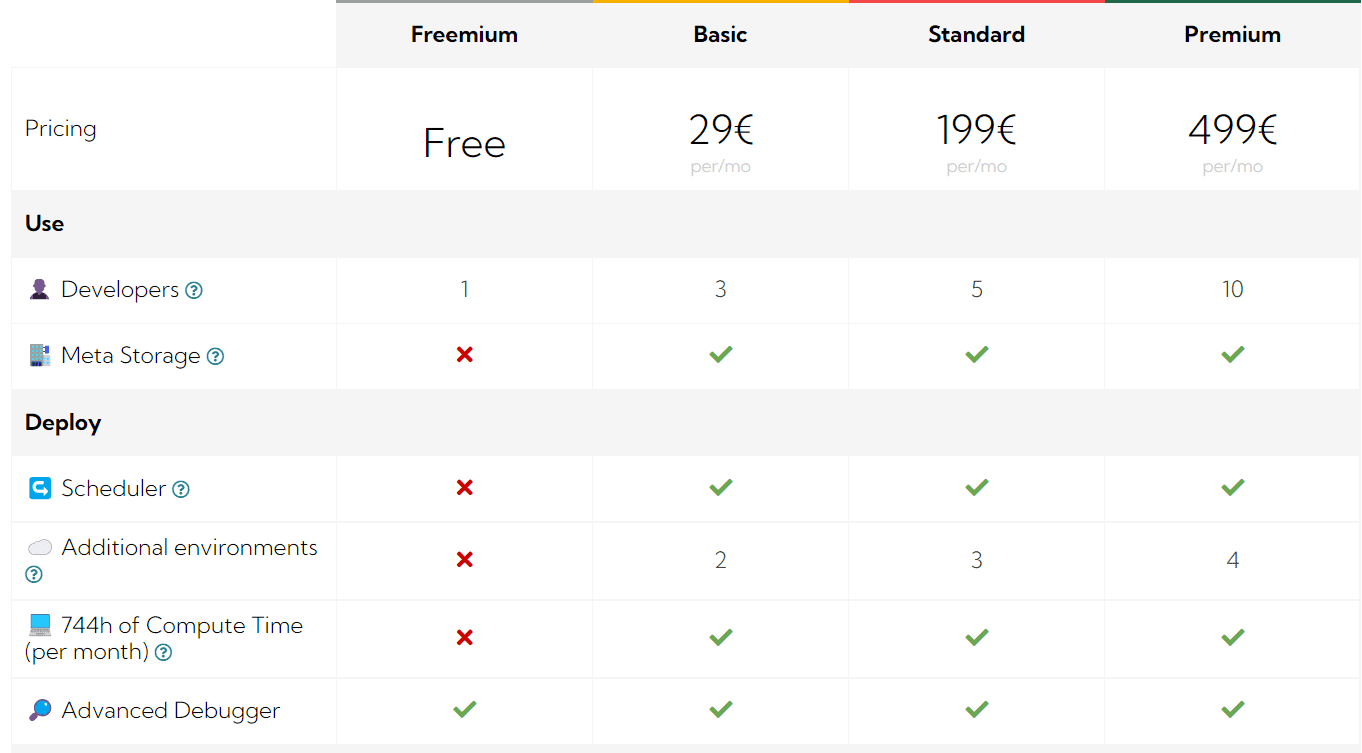Click the Standard 199€ pricing link

(x=976, y=129)
